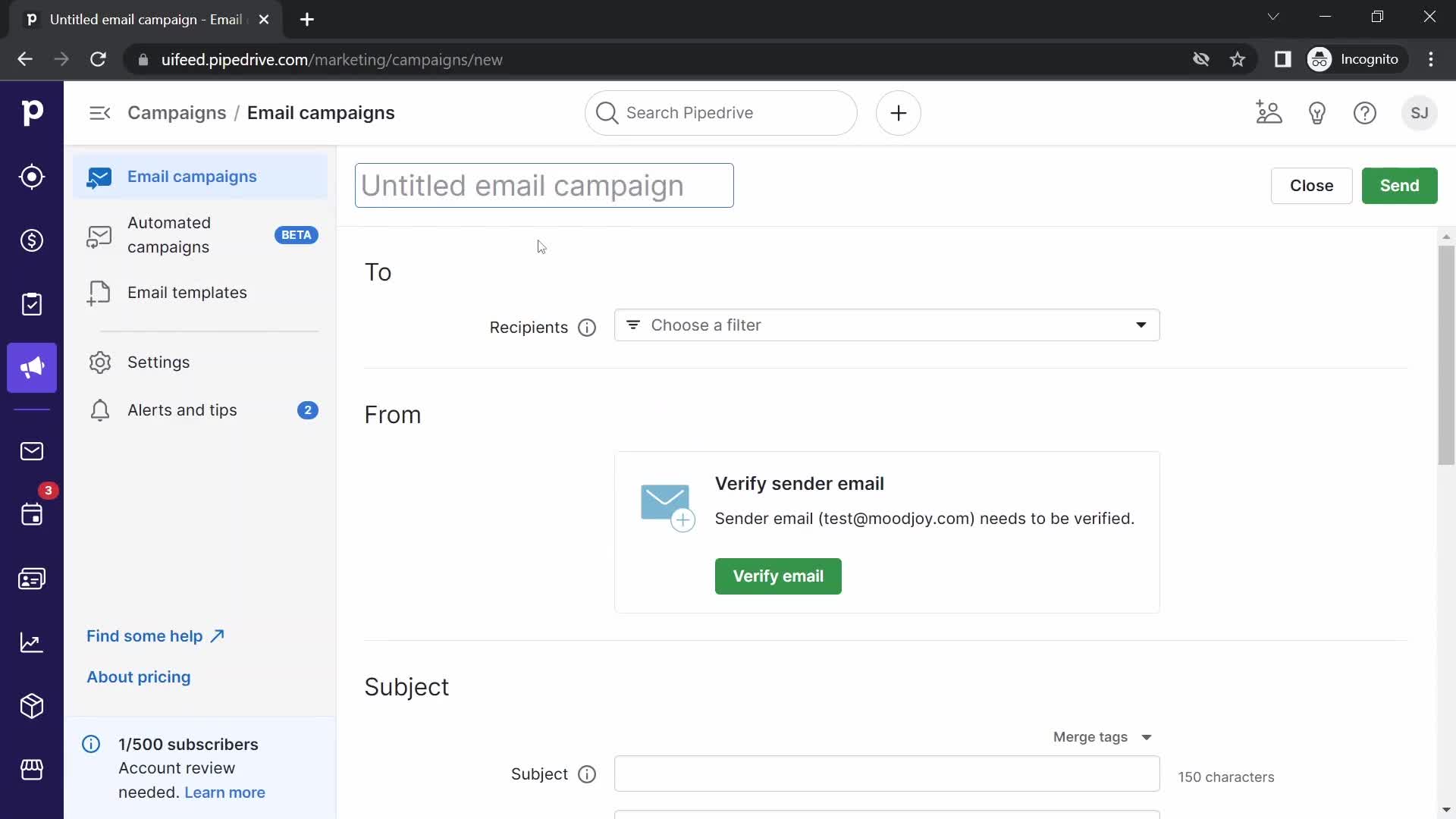Open the Insights chart icon in sidebar
Image resolution: width=1456 pixels, height=819 pixels.
32,642
